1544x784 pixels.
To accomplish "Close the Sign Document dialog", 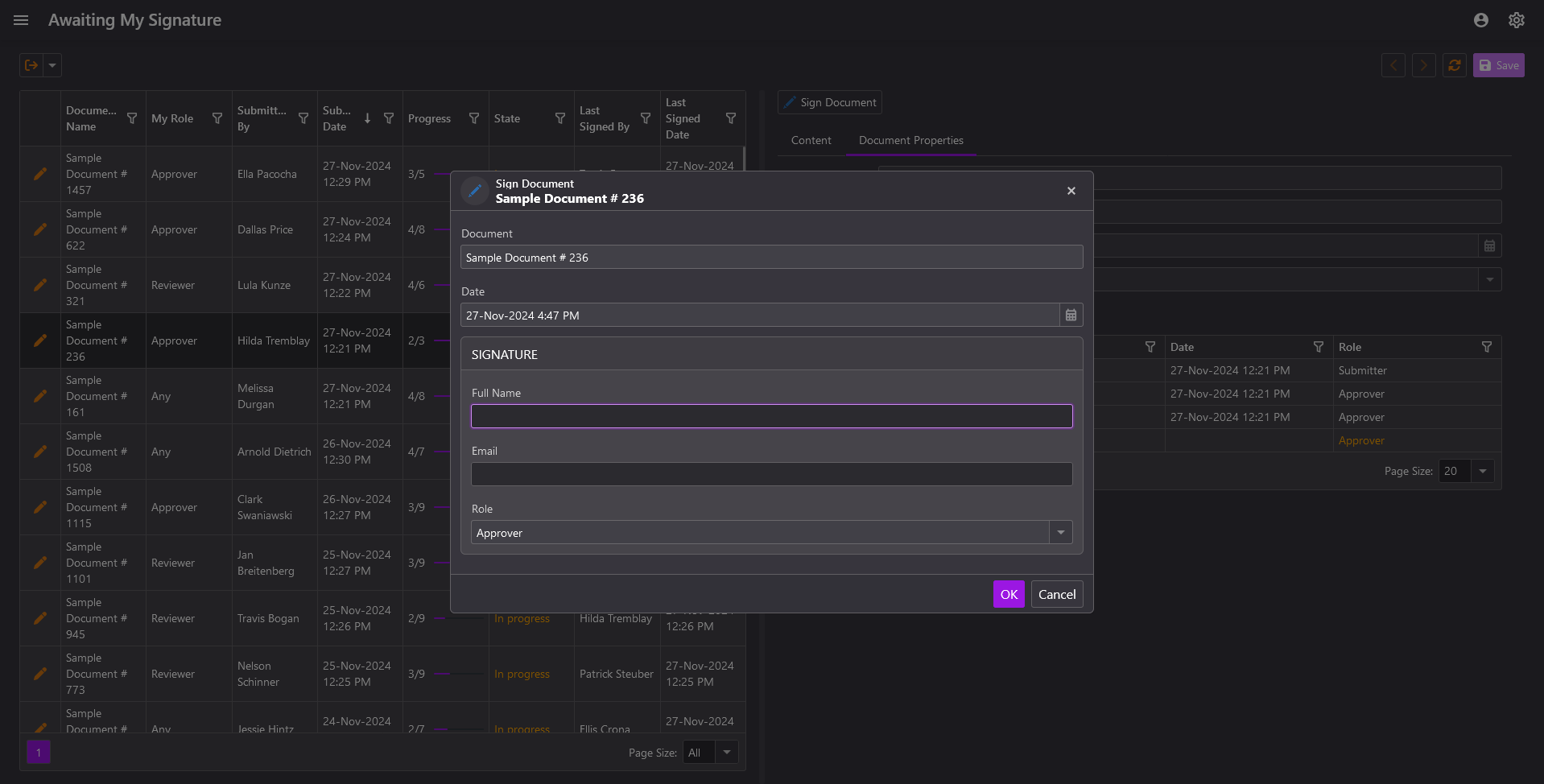I will coord(1071,191).
